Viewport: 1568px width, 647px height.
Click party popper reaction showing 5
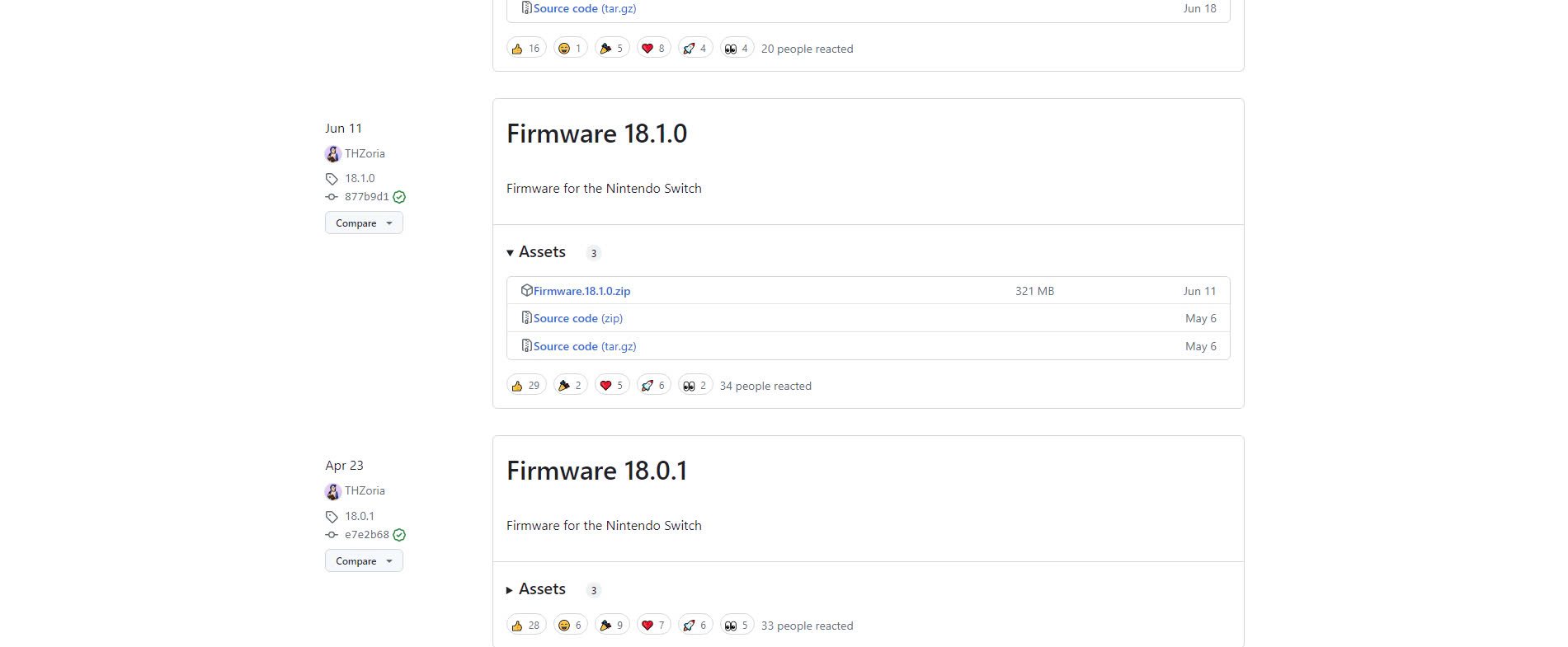click(612, 48)
